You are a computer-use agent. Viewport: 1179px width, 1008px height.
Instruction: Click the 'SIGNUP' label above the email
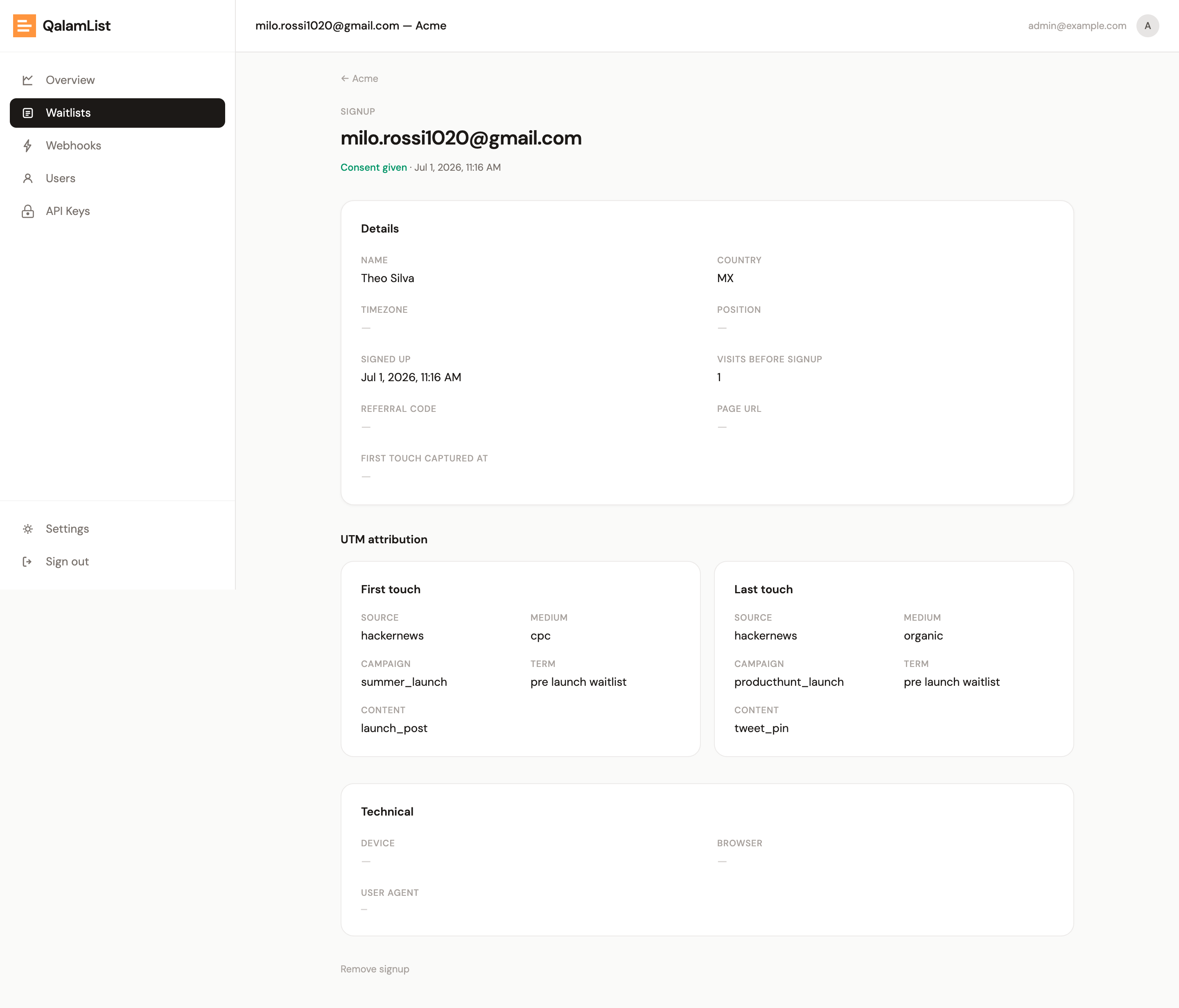[358, 111]
